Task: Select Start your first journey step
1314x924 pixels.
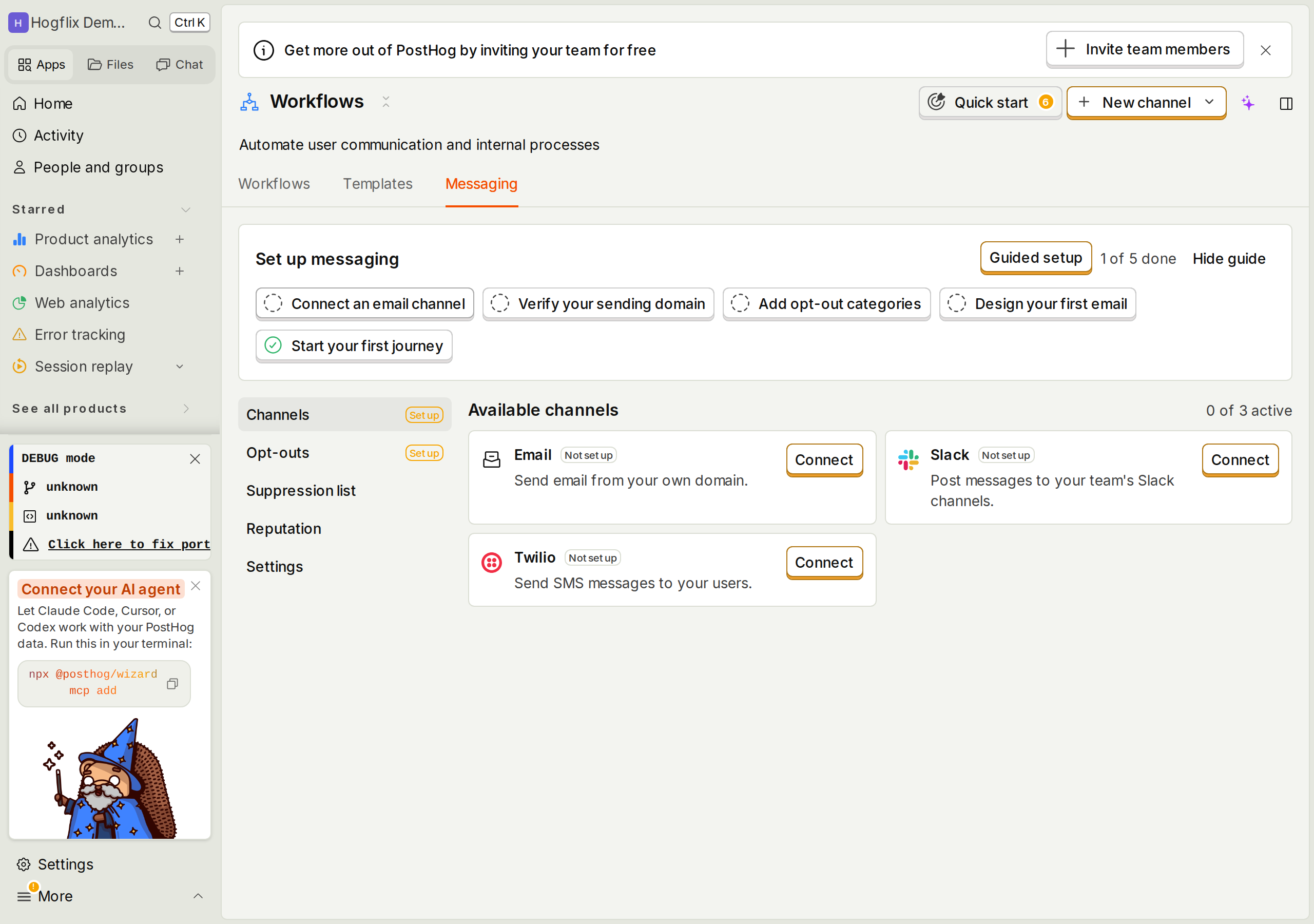Action: click(x=354, y=346)
